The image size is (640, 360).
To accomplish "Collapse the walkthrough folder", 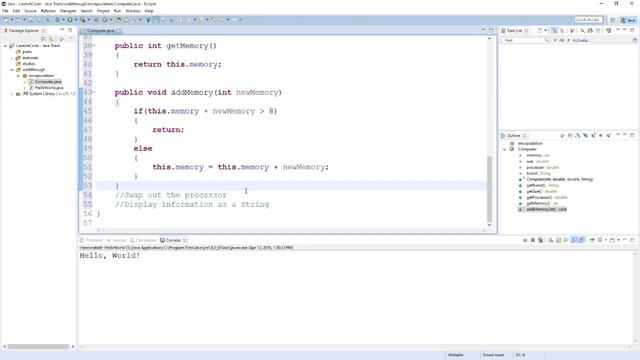I will coord(12,70).
